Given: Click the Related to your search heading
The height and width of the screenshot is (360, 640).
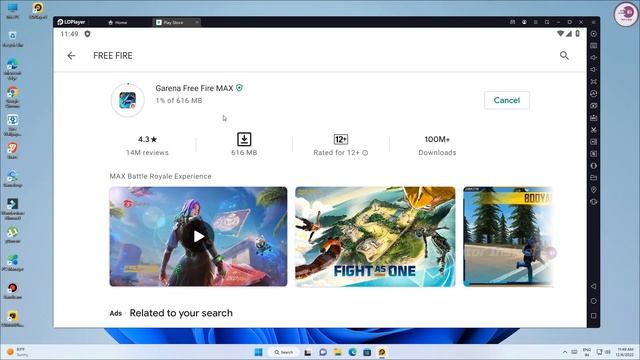Looking at the screenshot, I should click(181, 313).
